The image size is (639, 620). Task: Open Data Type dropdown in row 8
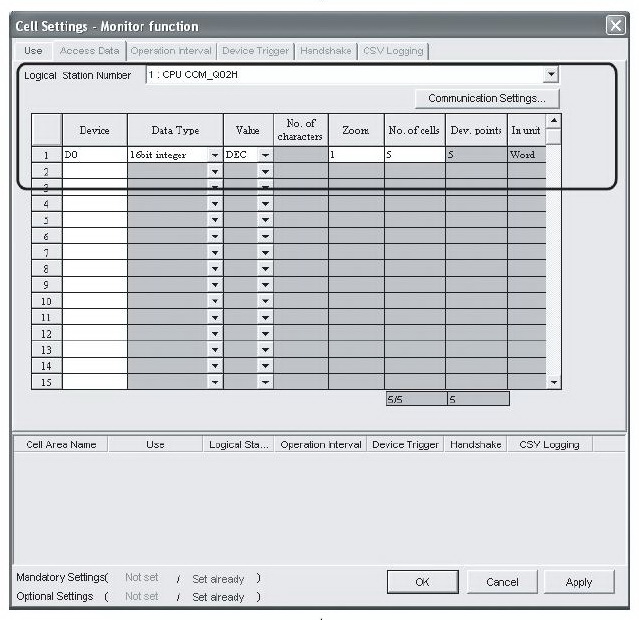point(214,268)
